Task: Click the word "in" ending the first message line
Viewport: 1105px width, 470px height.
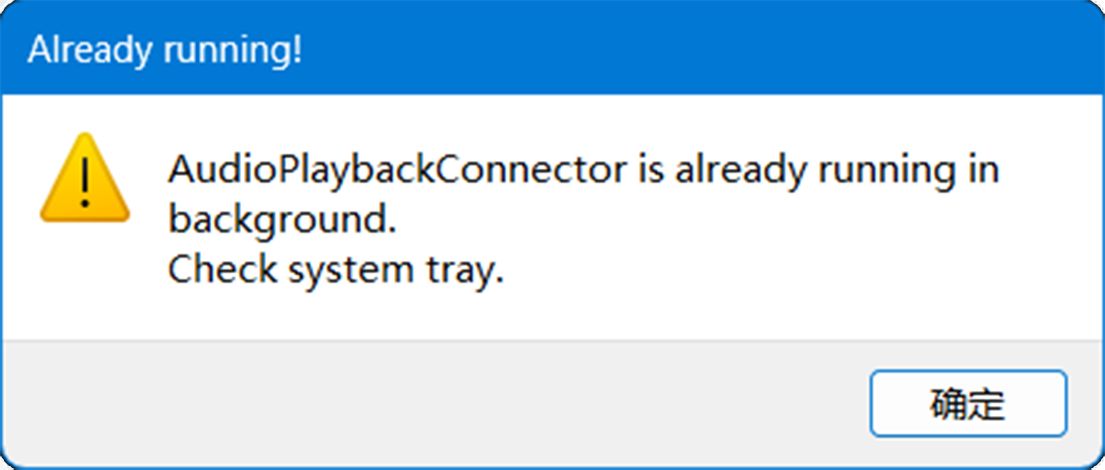Action: (x=983, y=170)
